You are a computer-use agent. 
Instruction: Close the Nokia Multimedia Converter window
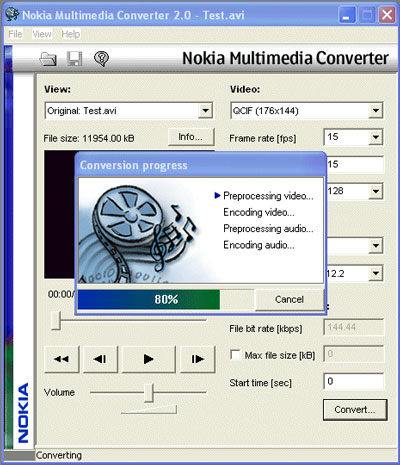(387, 15)
